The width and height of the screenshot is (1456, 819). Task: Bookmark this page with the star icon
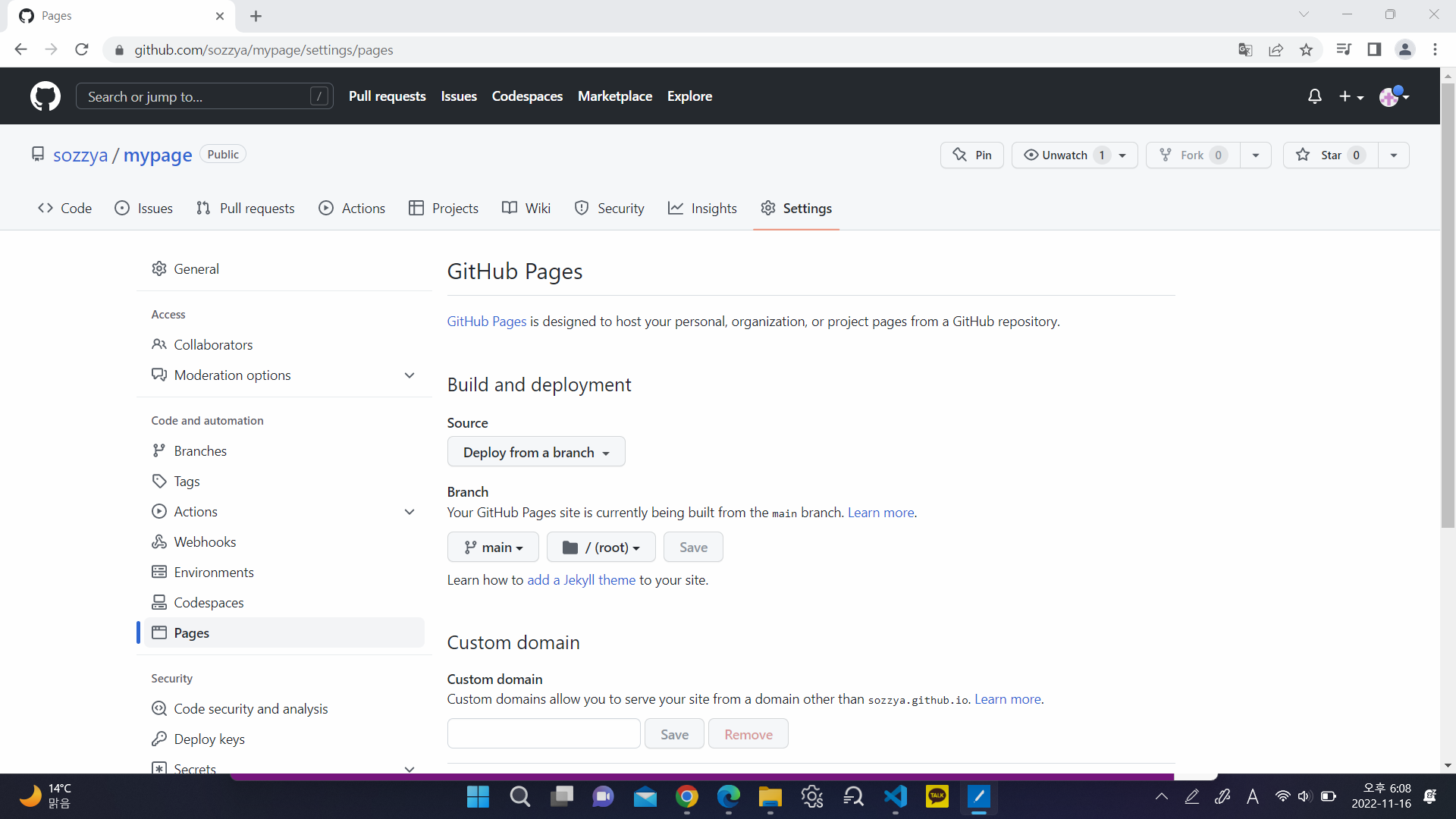(1306, 50)
